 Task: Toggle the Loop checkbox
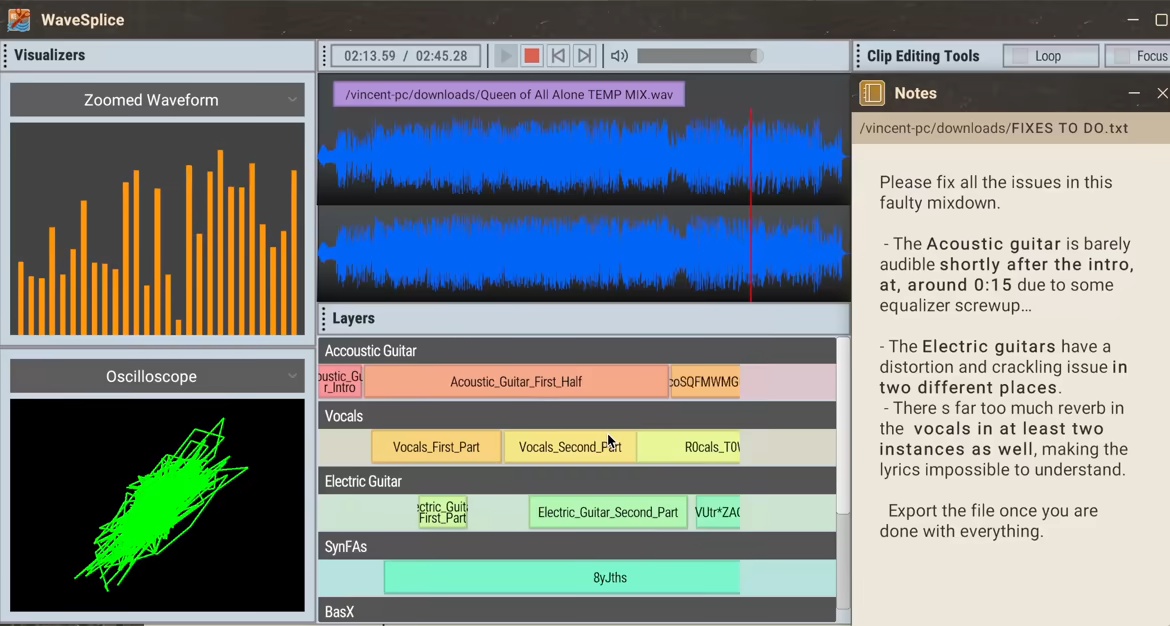coord(1020,56)
